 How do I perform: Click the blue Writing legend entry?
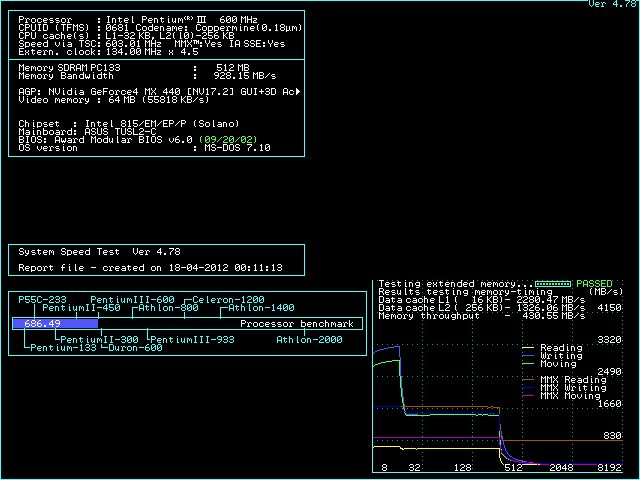[552, 356]
